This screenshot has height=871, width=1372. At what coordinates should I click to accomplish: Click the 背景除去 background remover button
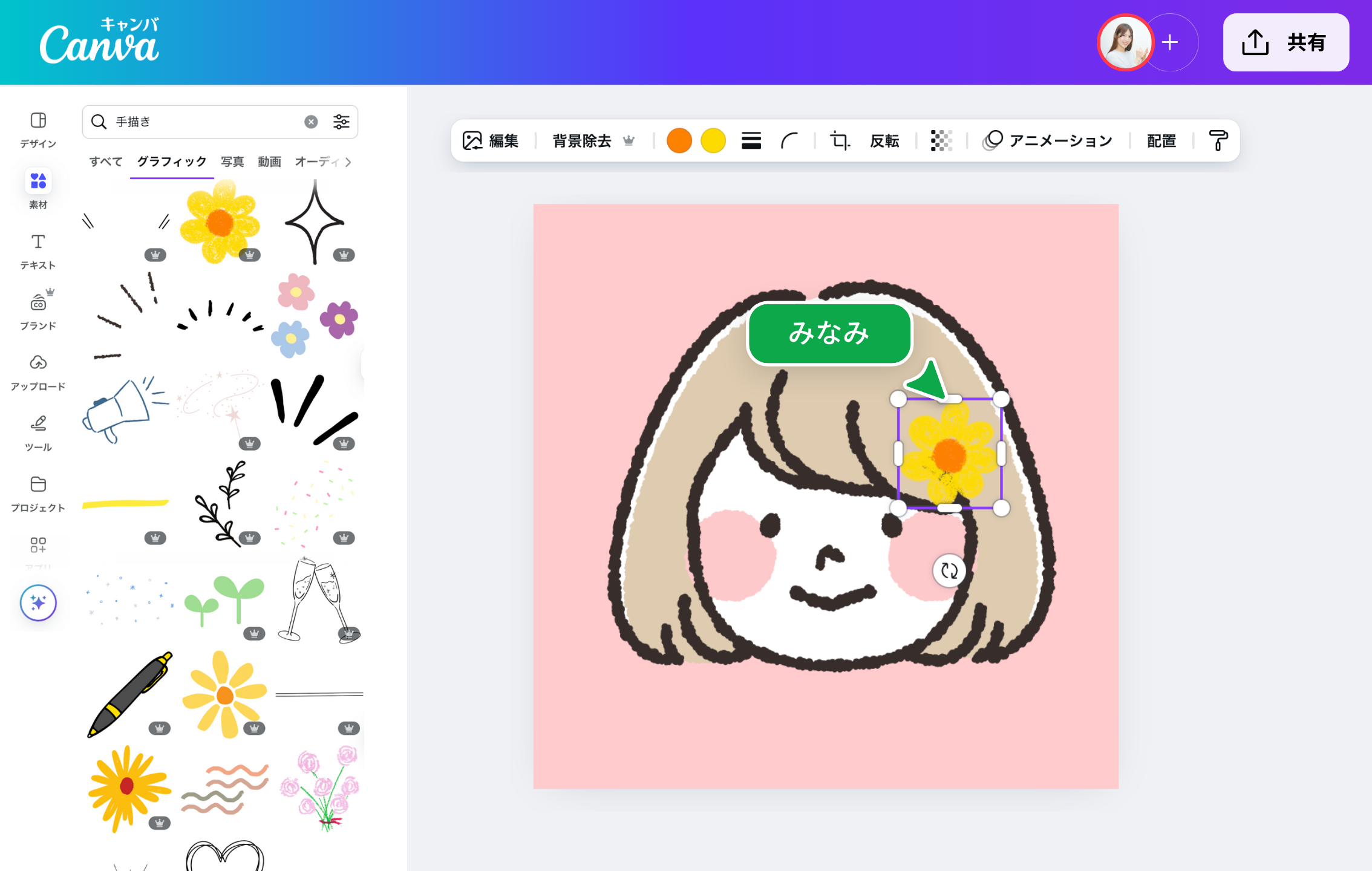[x=593, y=140]
